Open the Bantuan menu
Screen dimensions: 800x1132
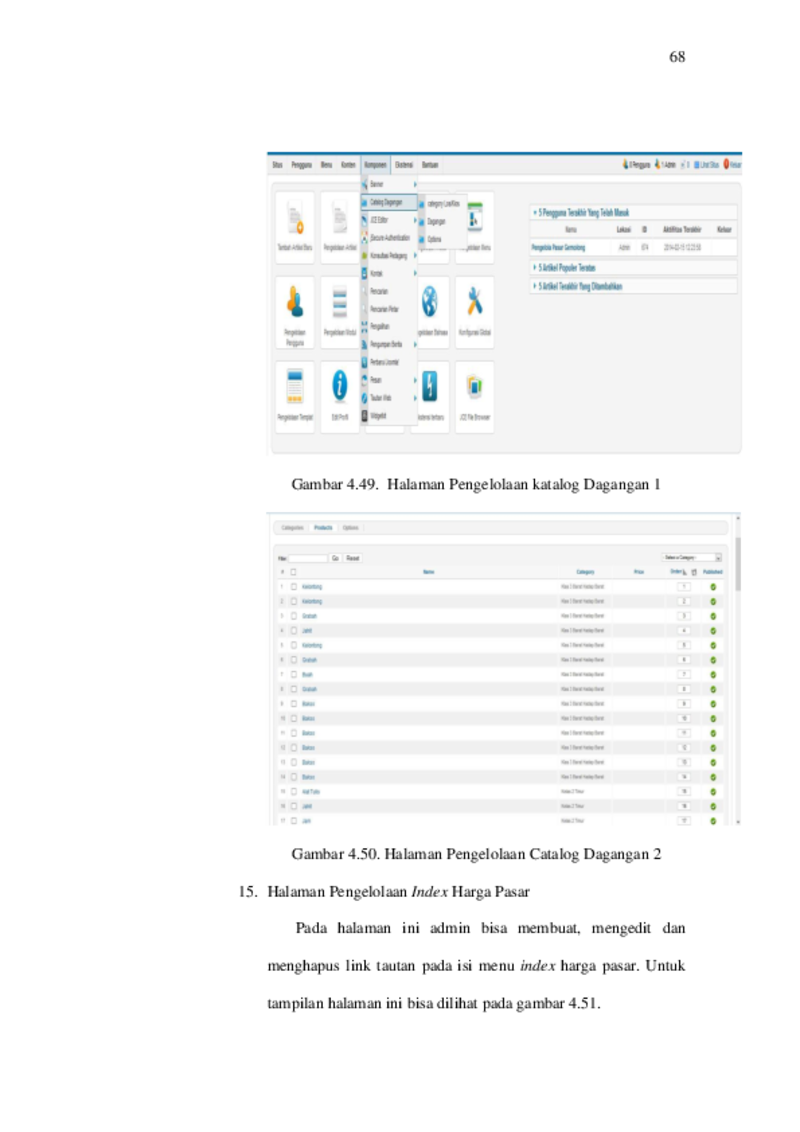[430, 165]
